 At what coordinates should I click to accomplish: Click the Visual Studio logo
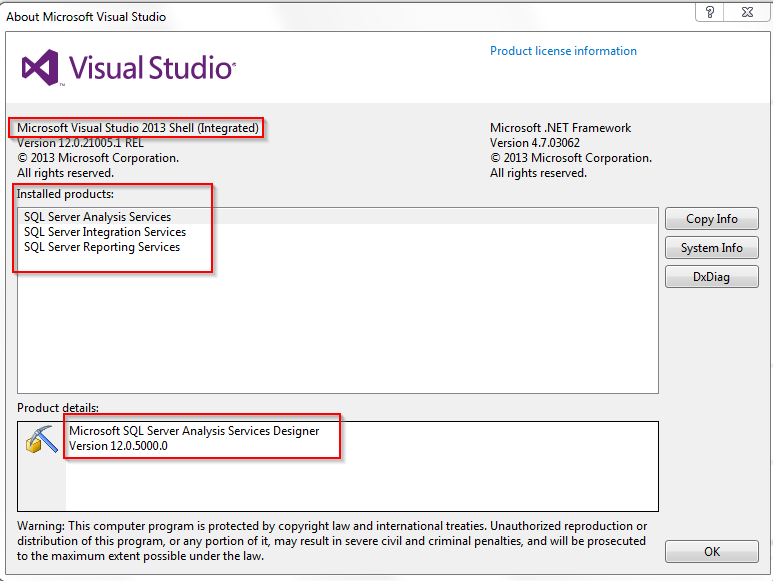tap(129, 68)
